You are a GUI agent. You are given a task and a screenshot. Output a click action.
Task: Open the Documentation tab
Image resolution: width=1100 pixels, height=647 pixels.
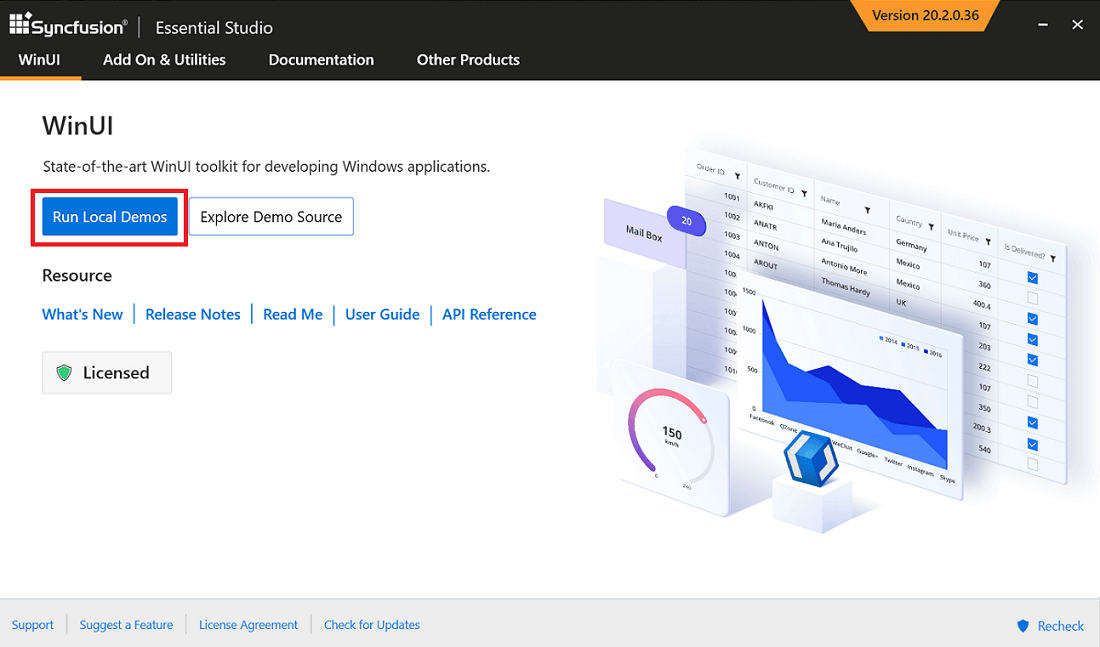click(321, 60)
